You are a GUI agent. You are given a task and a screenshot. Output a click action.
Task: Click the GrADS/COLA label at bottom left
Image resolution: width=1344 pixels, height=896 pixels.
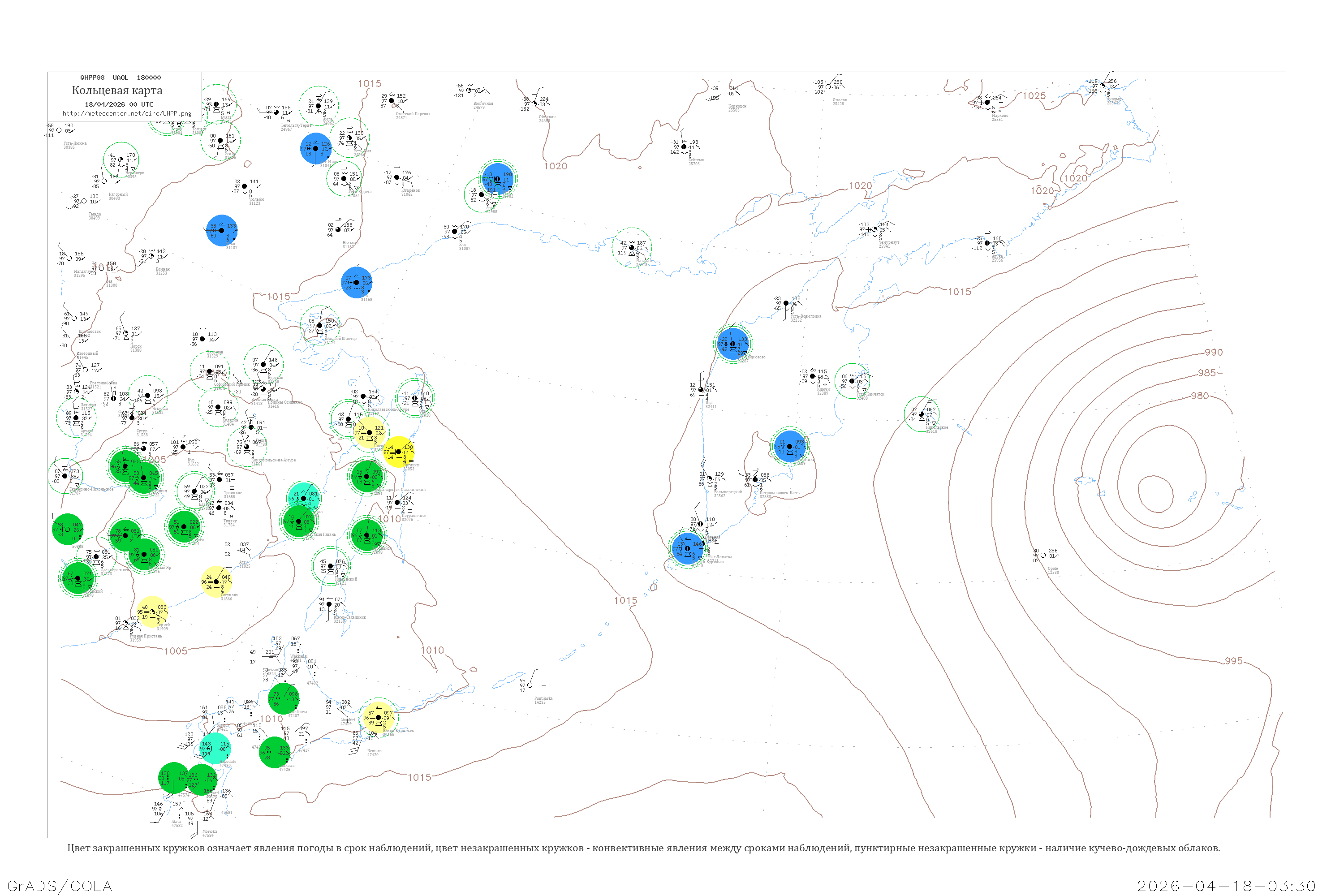(x=60, y=886)
